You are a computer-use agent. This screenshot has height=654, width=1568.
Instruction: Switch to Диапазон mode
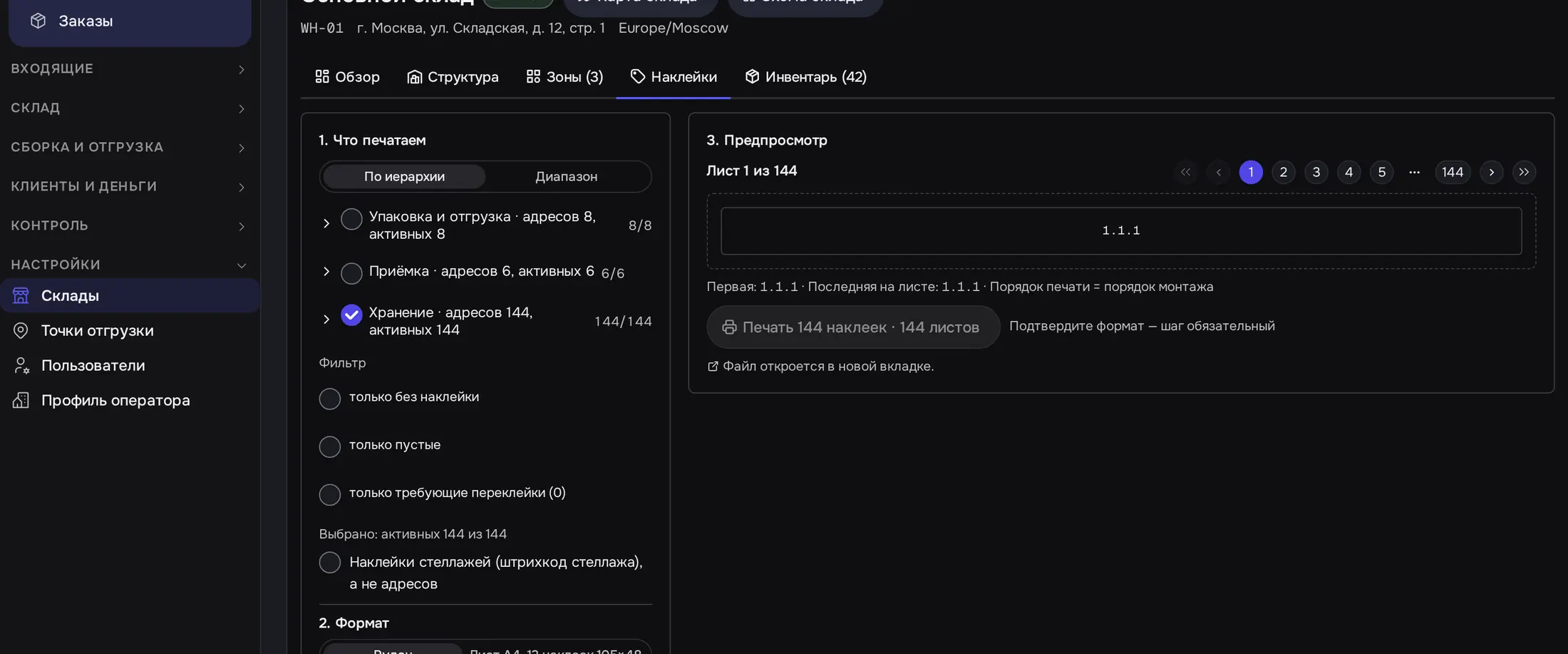click(x=567, y=177)
